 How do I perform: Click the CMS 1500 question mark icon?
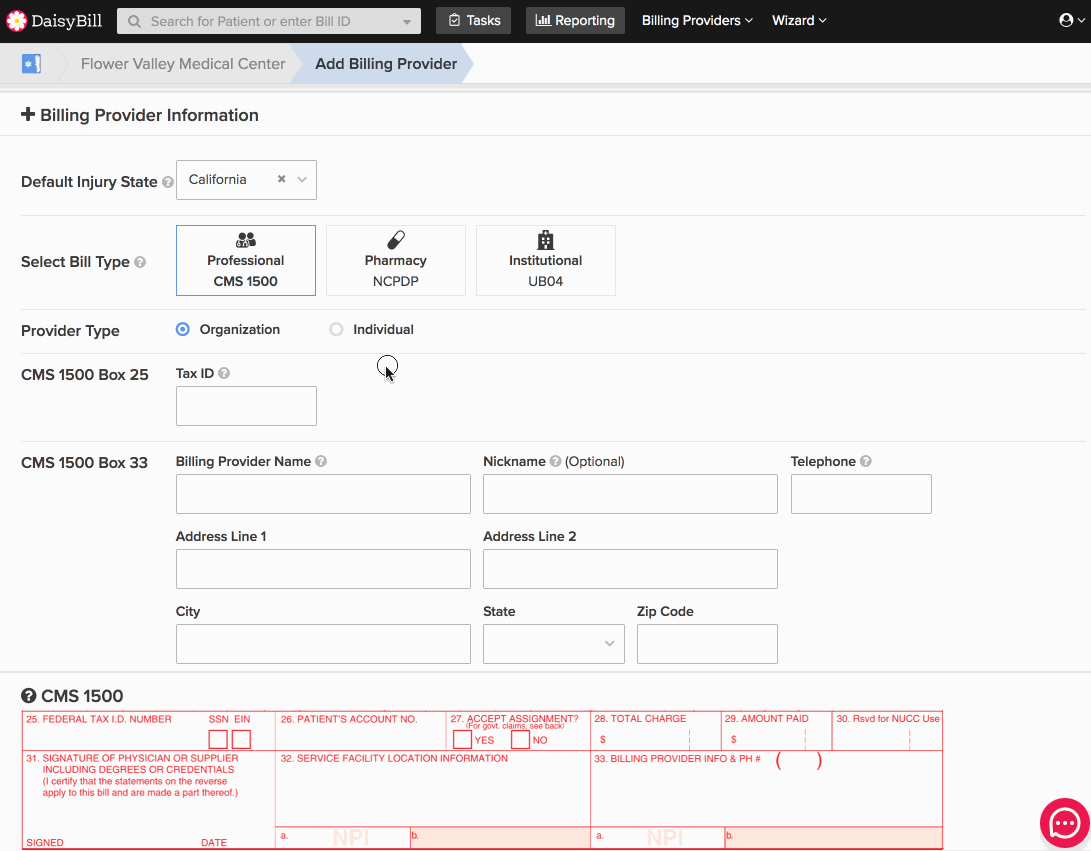(x=29, y=696)
